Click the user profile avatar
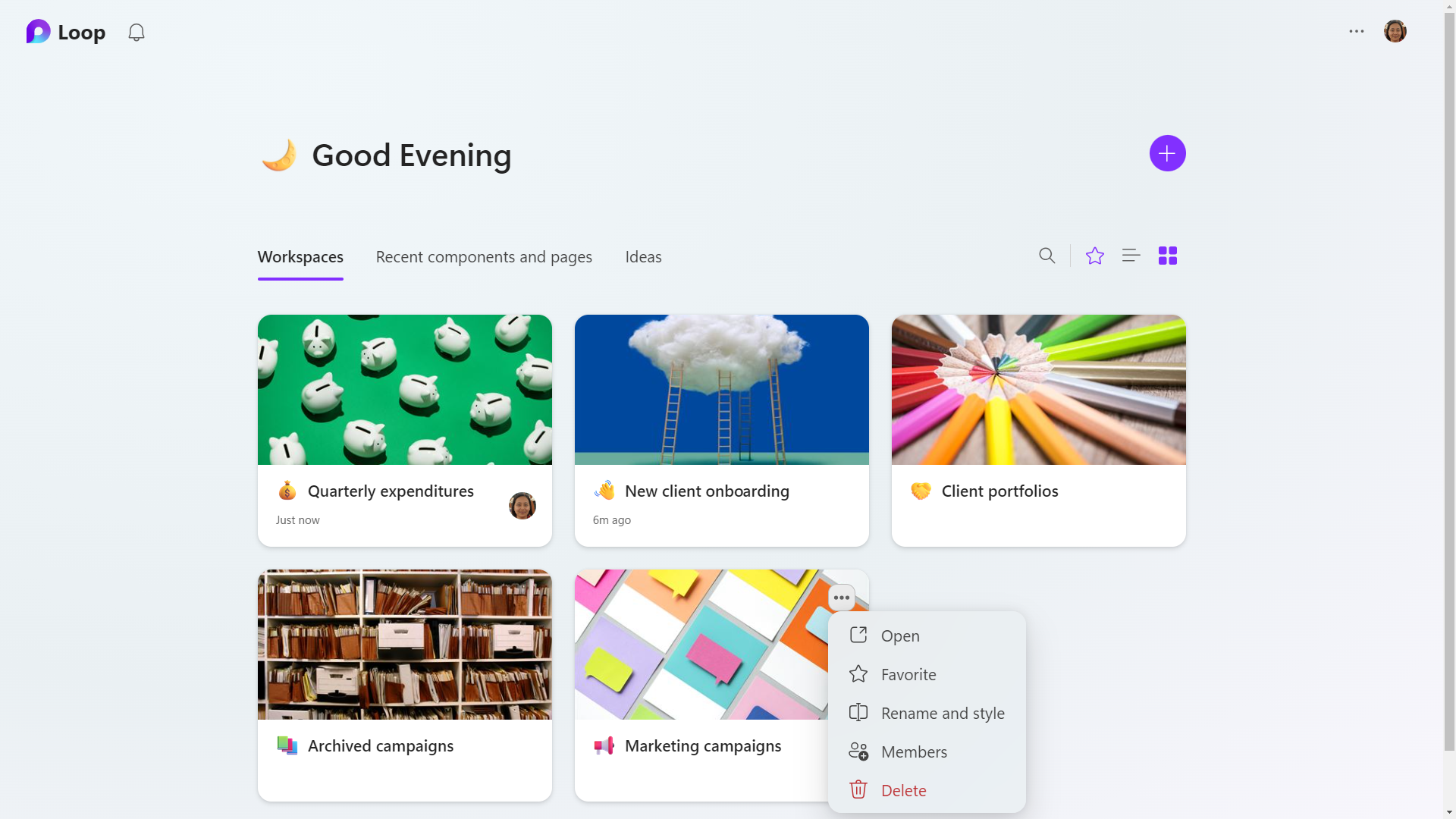Viewport: 1456px width, 819px height. [x=1395, y=31]
